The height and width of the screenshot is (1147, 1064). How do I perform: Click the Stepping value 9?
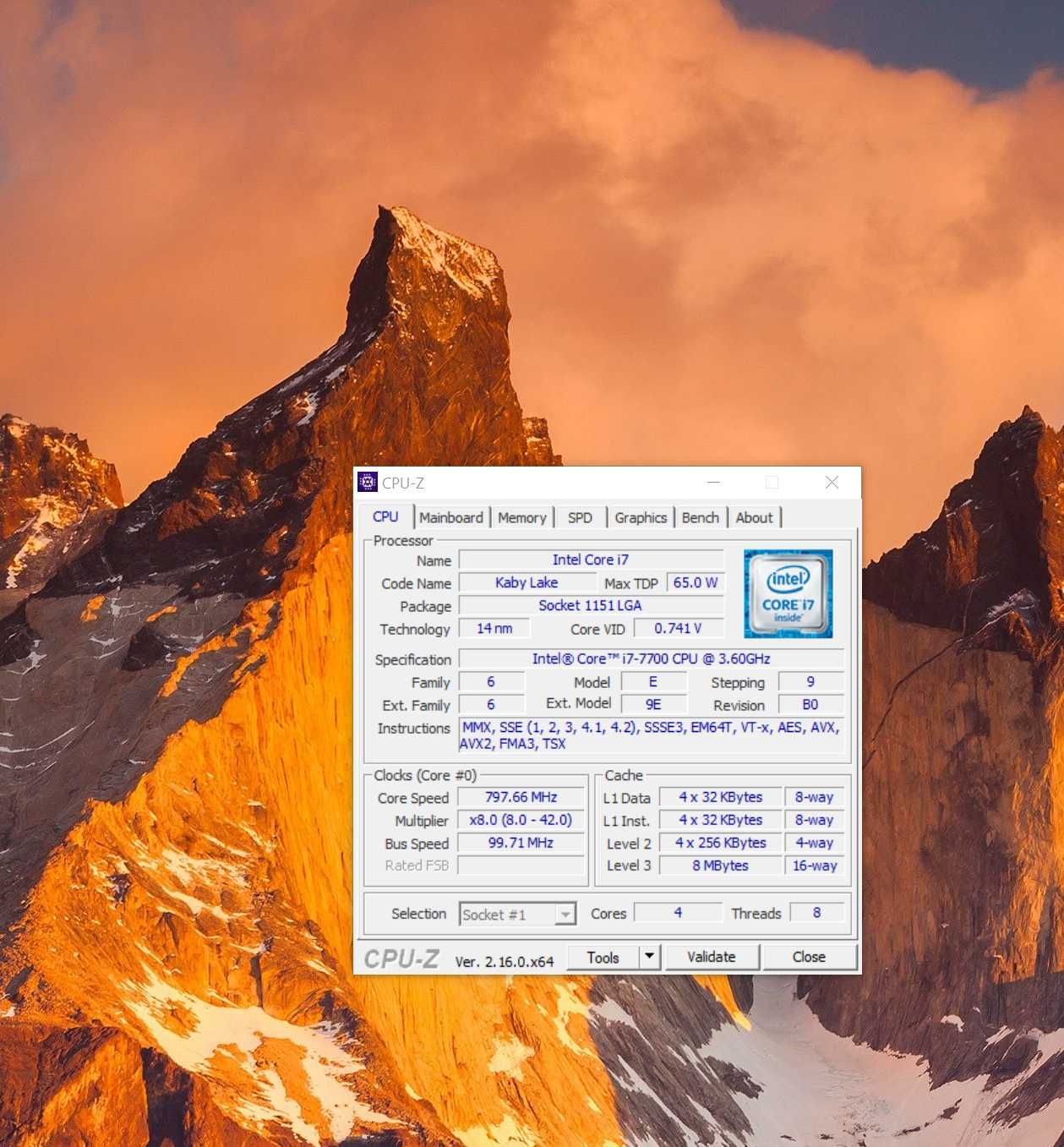coord(810,681)
